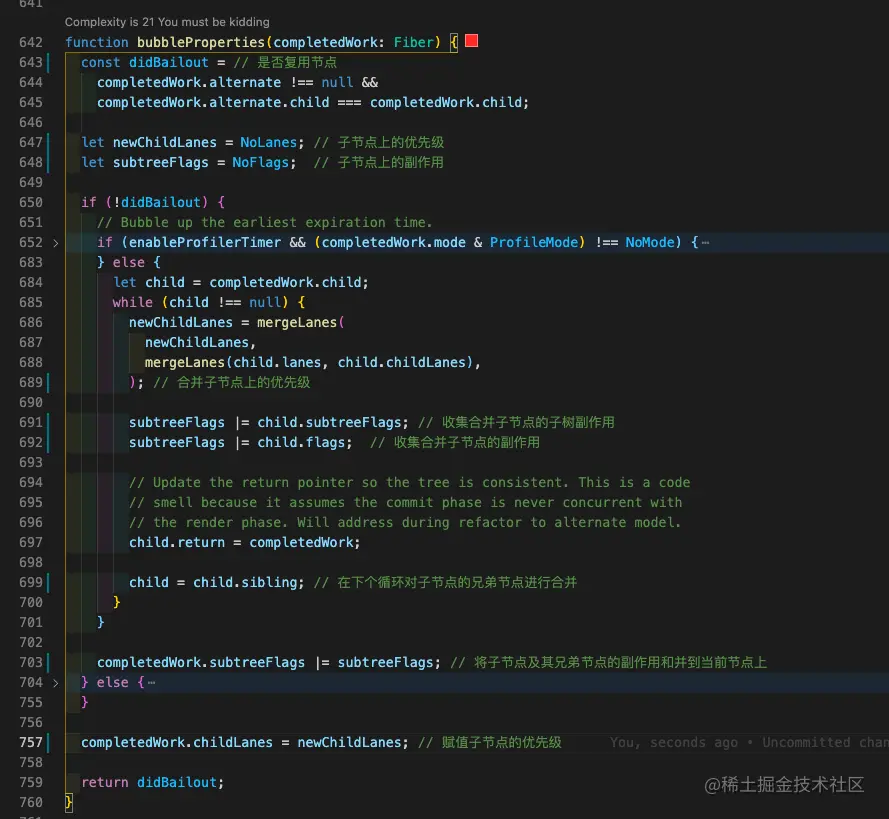Click 'completedWork.alternate.child' on line 645

pyautogui.click(x=213, y=103)
